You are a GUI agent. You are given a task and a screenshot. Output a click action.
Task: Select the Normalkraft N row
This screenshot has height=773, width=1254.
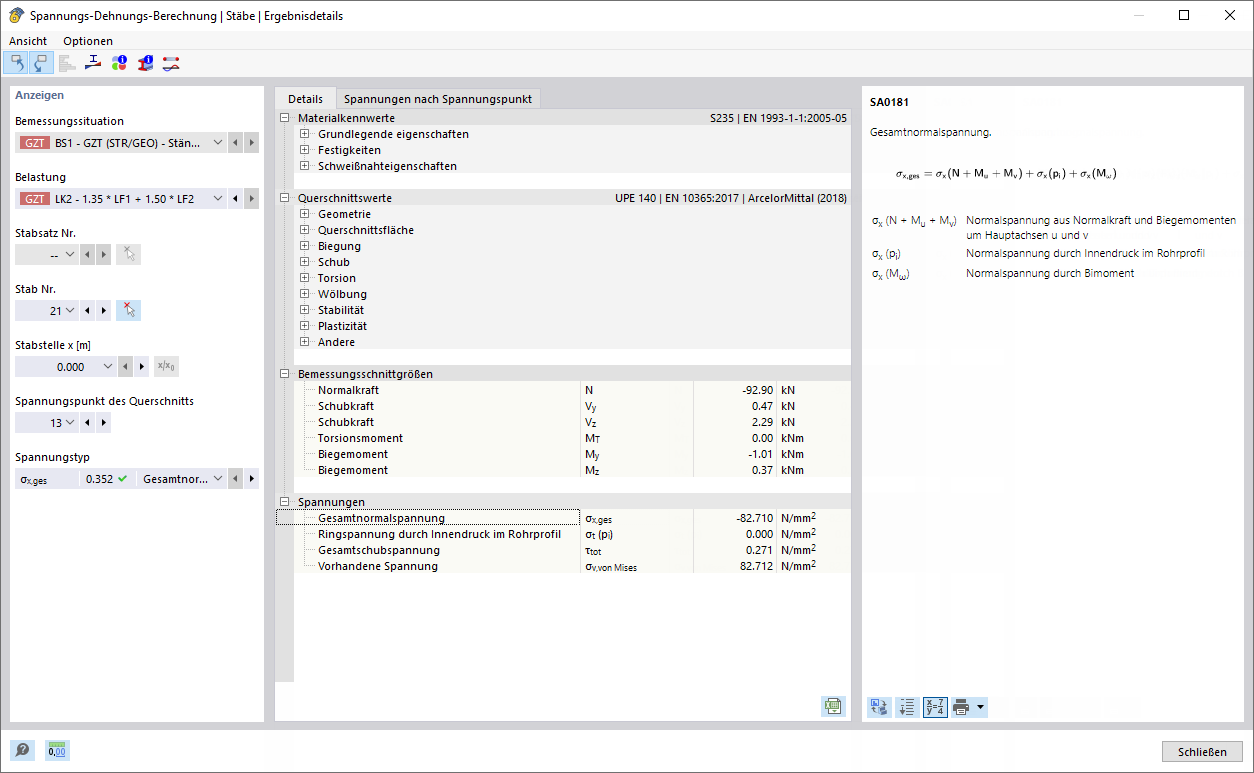[563, 390]
